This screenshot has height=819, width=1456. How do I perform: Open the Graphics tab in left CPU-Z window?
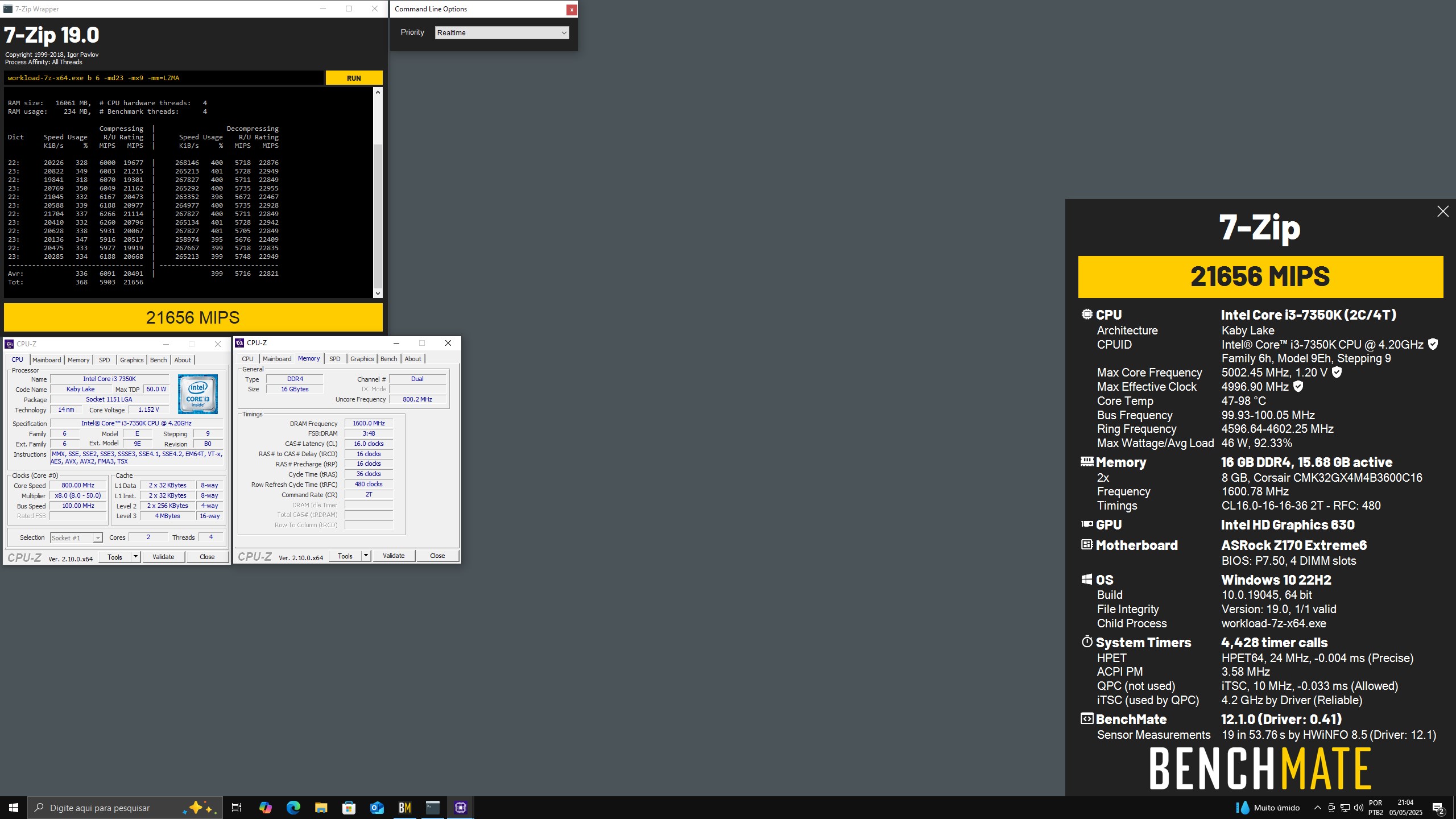tap(131, 360)
